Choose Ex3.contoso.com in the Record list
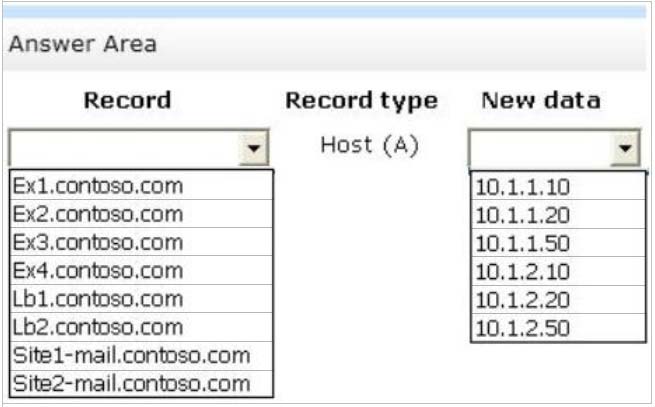The height and width of the screenshot is (407, 655). [141, 242]
